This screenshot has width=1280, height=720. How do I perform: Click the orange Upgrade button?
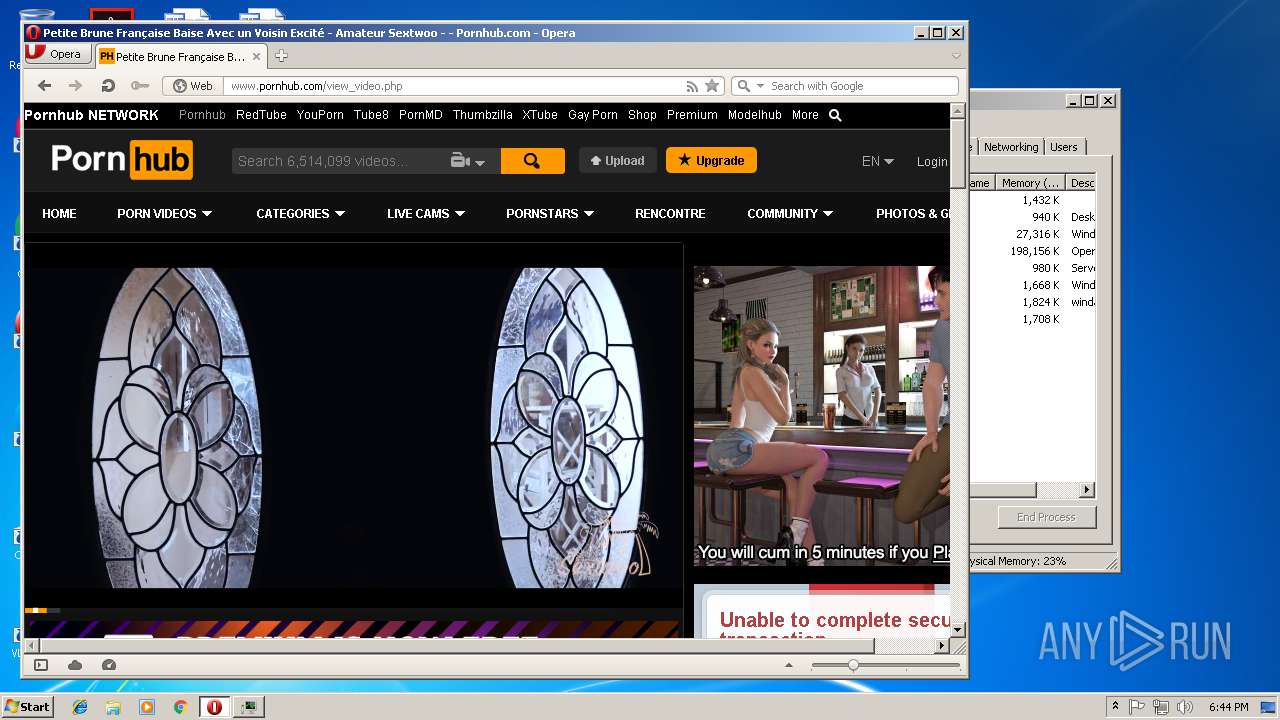[x=711, y=160]
